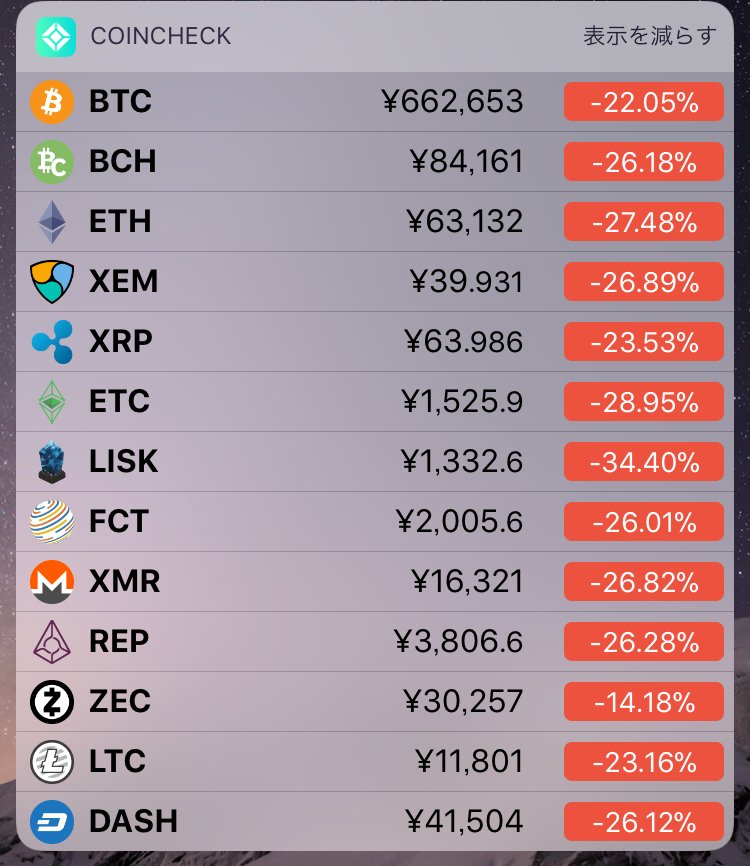Tap the Ethereum ETH diamond icon

[x=52, y=221]
